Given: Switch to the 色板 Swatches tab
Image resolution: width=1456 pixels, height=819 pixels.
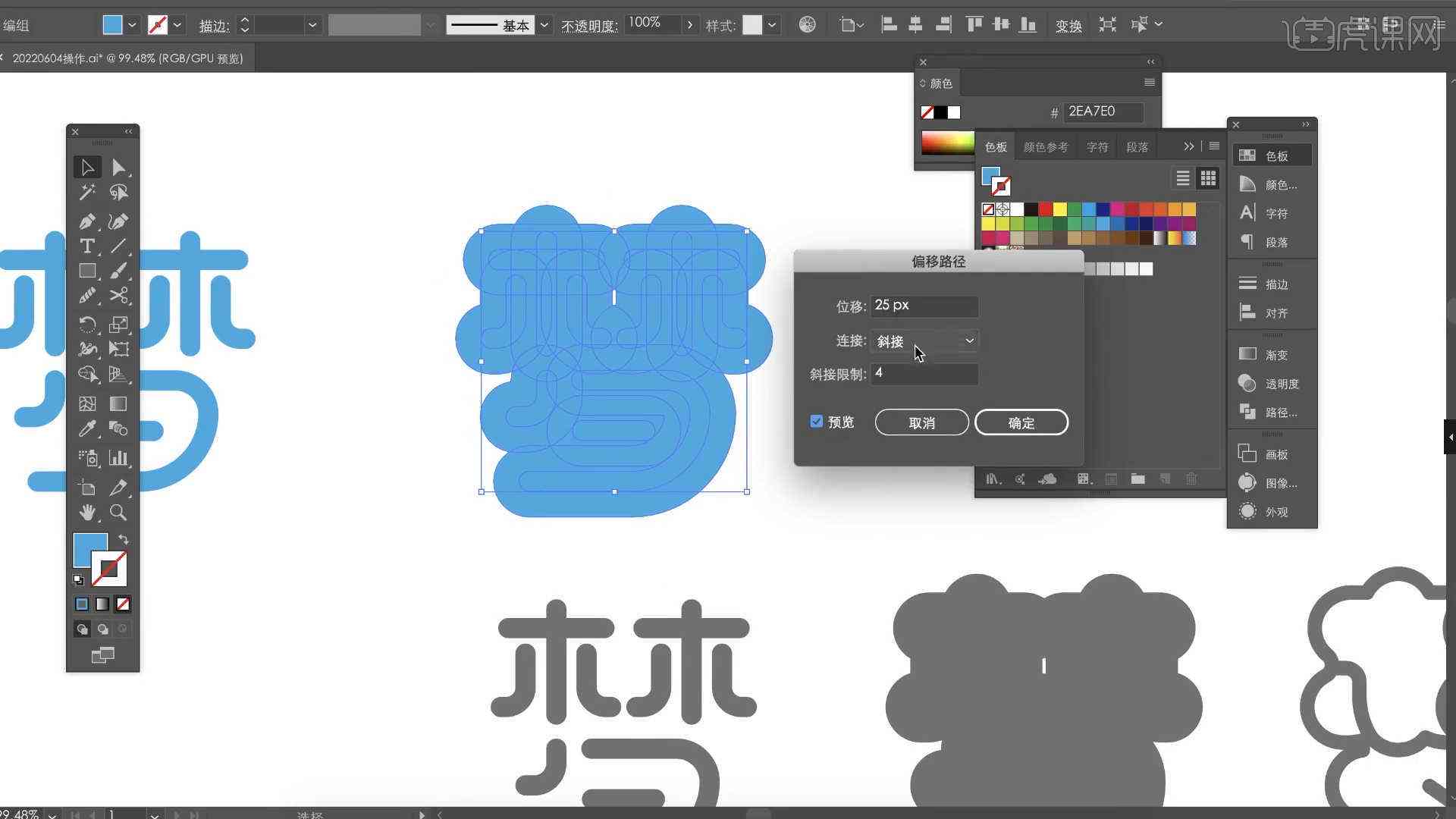Looking at the screenshot, I should (x=996, y=147).
